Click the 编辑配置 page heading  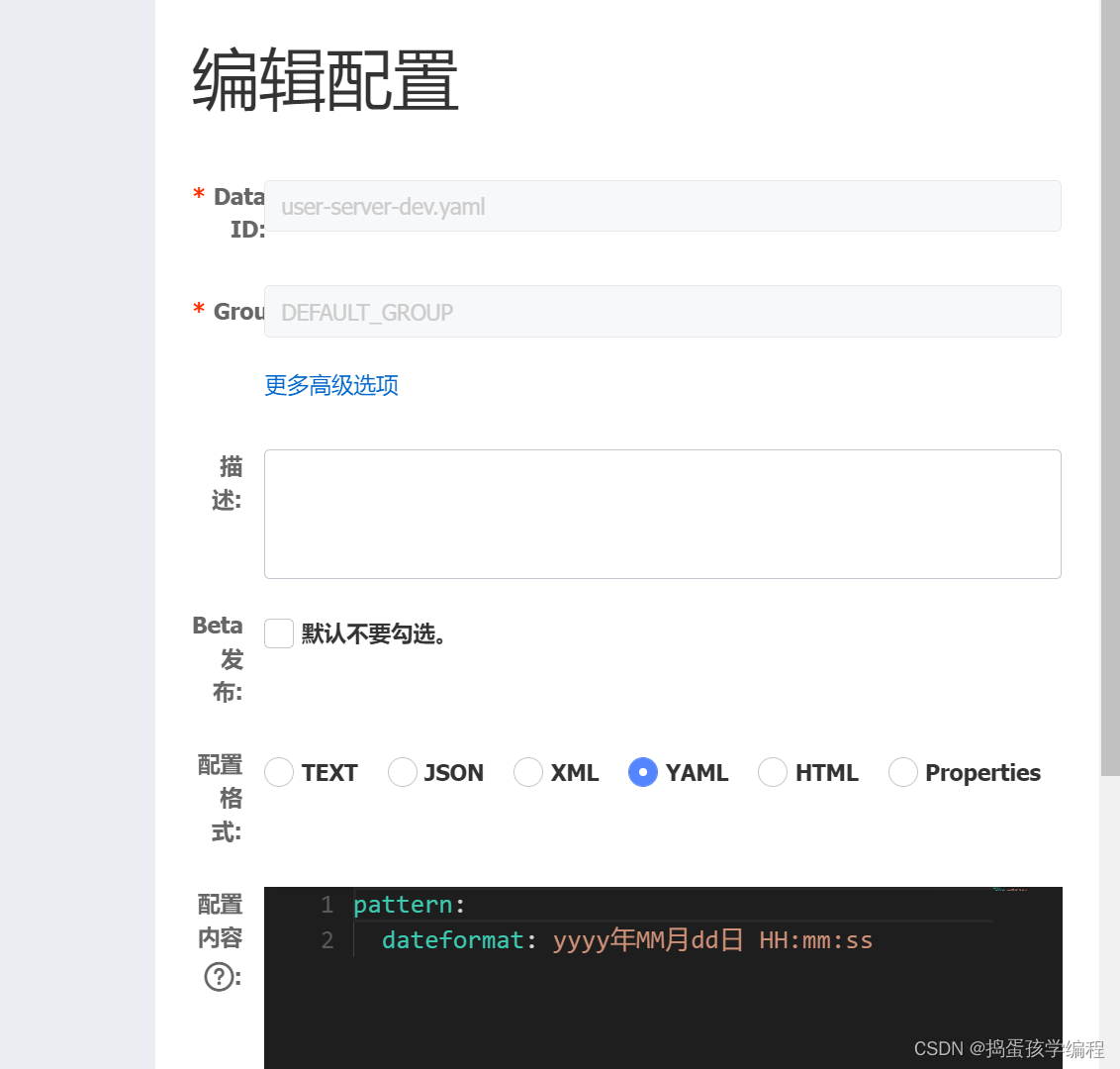(326, 80)
